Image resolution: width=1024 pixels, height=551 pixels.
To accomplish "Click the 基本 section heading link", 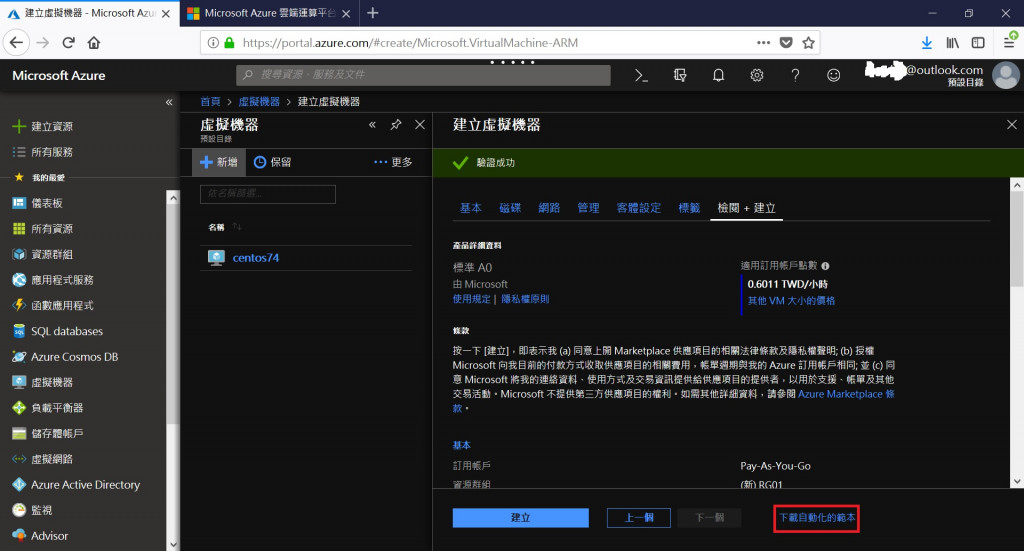I will click(x=462, y=445).
